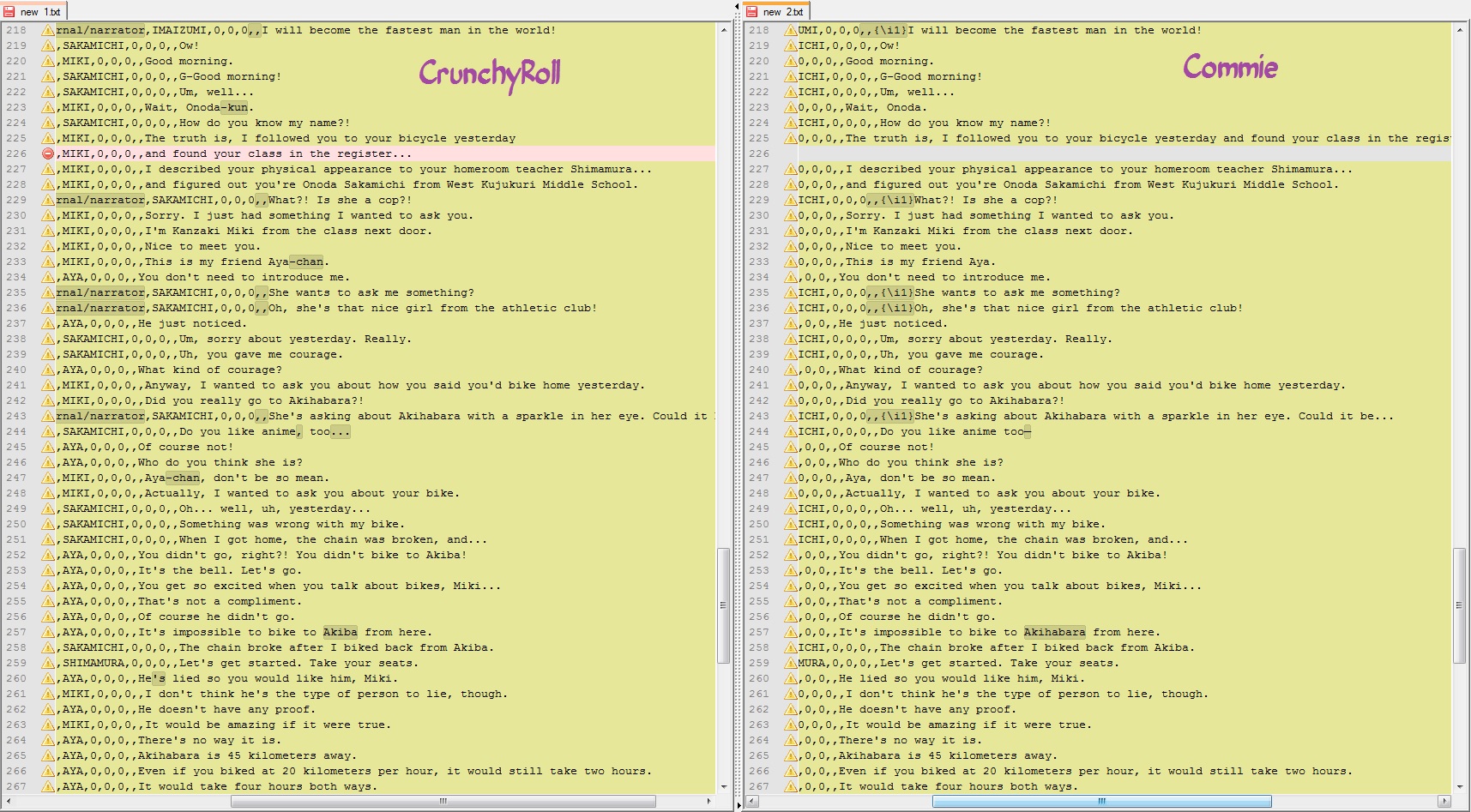Viewport: 1471px width, 812px height.
Task: Click highlighted word 'Akihabara' on line 257 in new 2.txt
Action: (x=1055, y=632)
